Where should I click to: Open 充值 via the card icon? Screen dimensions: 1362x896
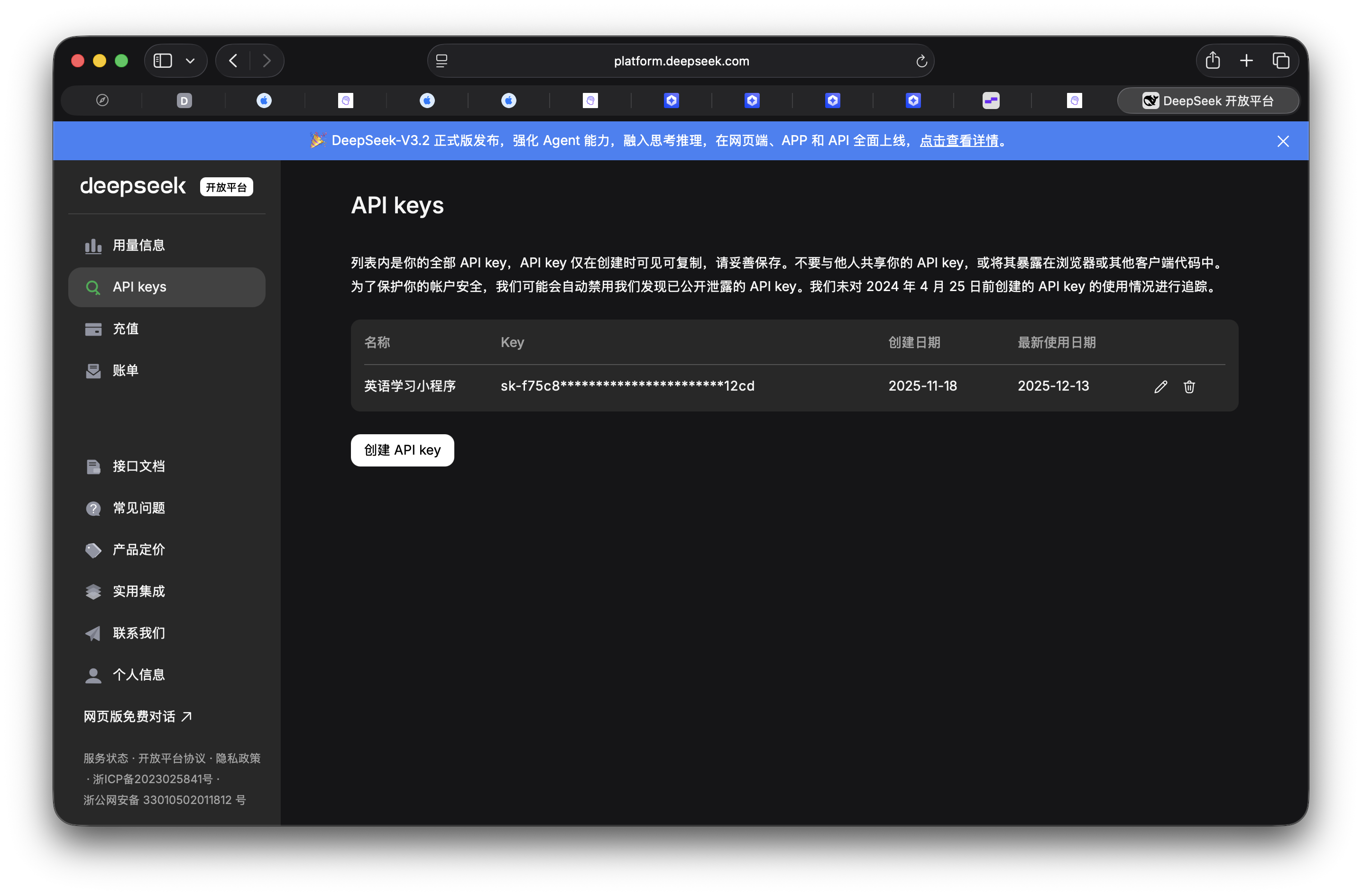[x=93, y=329]
